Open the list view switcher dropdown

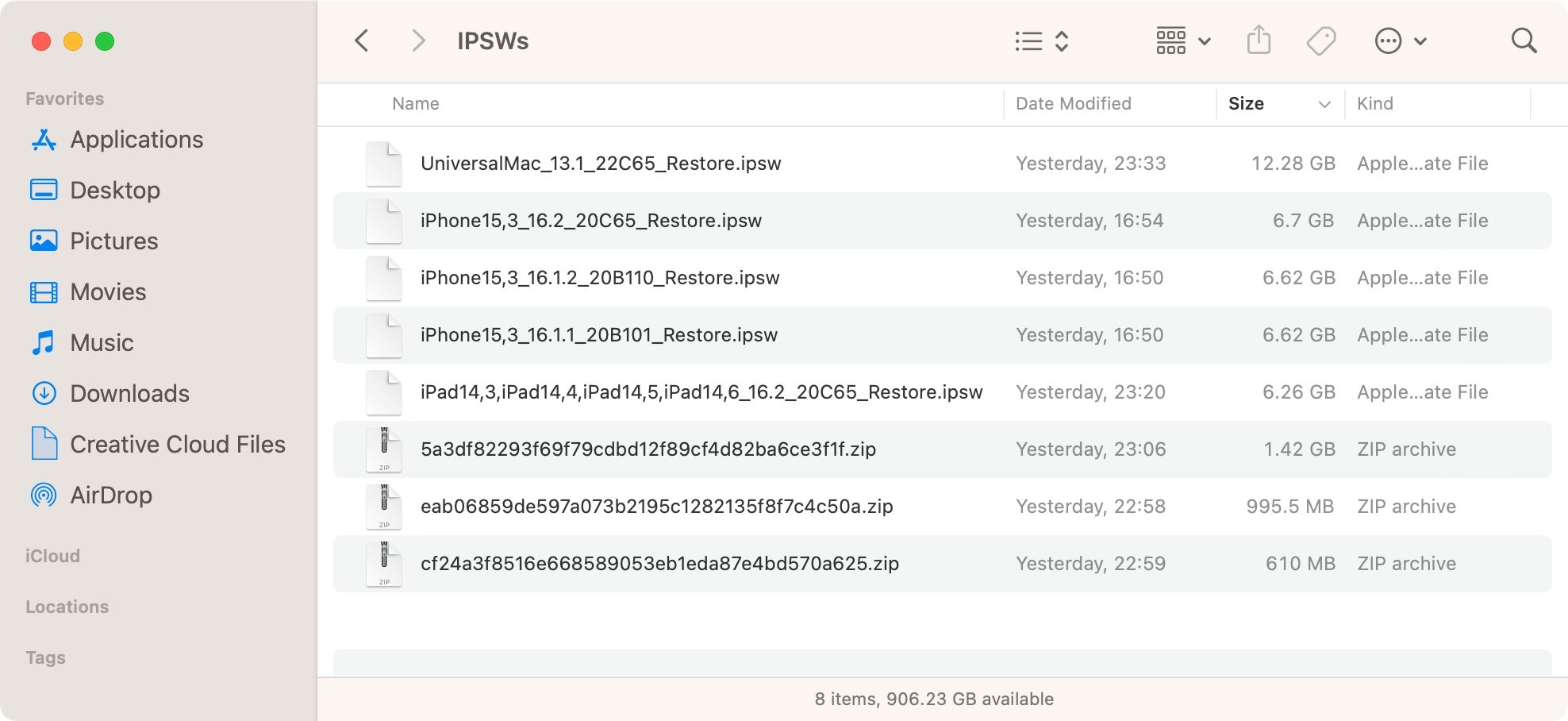click(x=1041, y=41)
